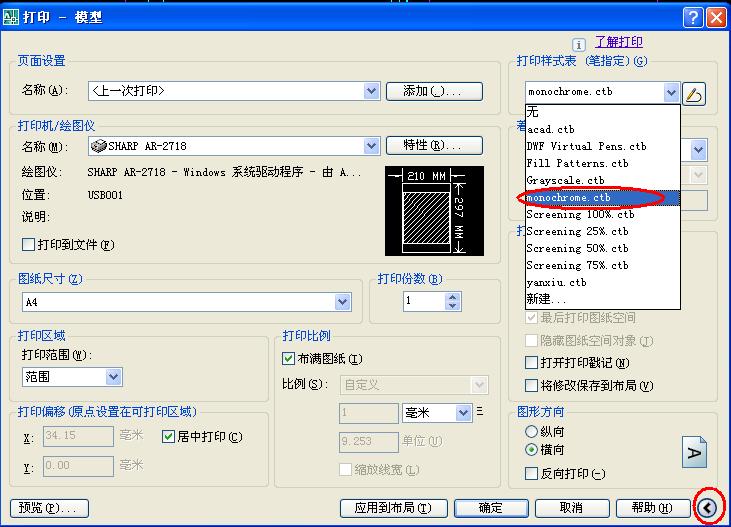Increase print copies with up arrow
Image resolution: width=731 pixels, height=527 pixels.
pyautogui.click(x=453, y=296)
